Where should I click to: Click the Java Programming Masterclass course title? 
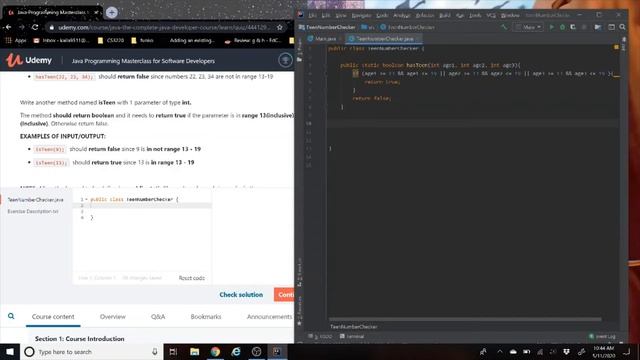pyautogui.click(x=143, y=61)
